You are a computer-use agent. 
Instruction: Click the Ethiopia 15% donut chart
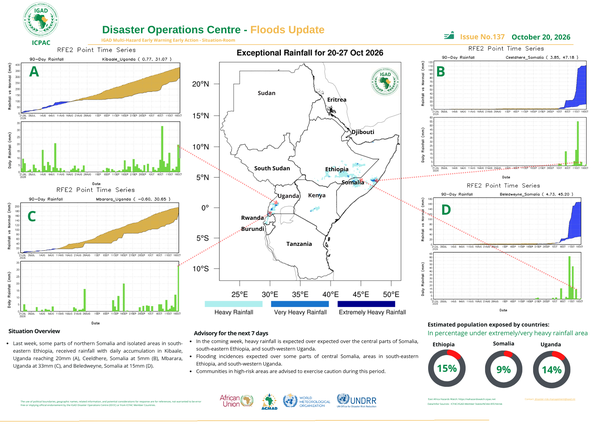pyautogui.click(x=447, y=368)
